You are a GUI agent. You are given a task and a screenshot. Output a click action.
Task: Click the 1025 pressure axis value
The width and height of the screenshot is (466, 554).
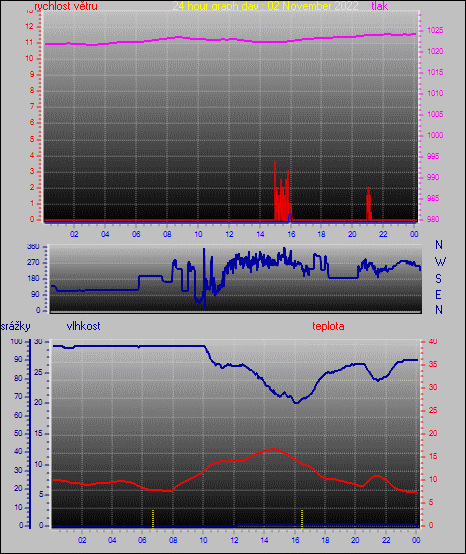[x=435, y=30]
